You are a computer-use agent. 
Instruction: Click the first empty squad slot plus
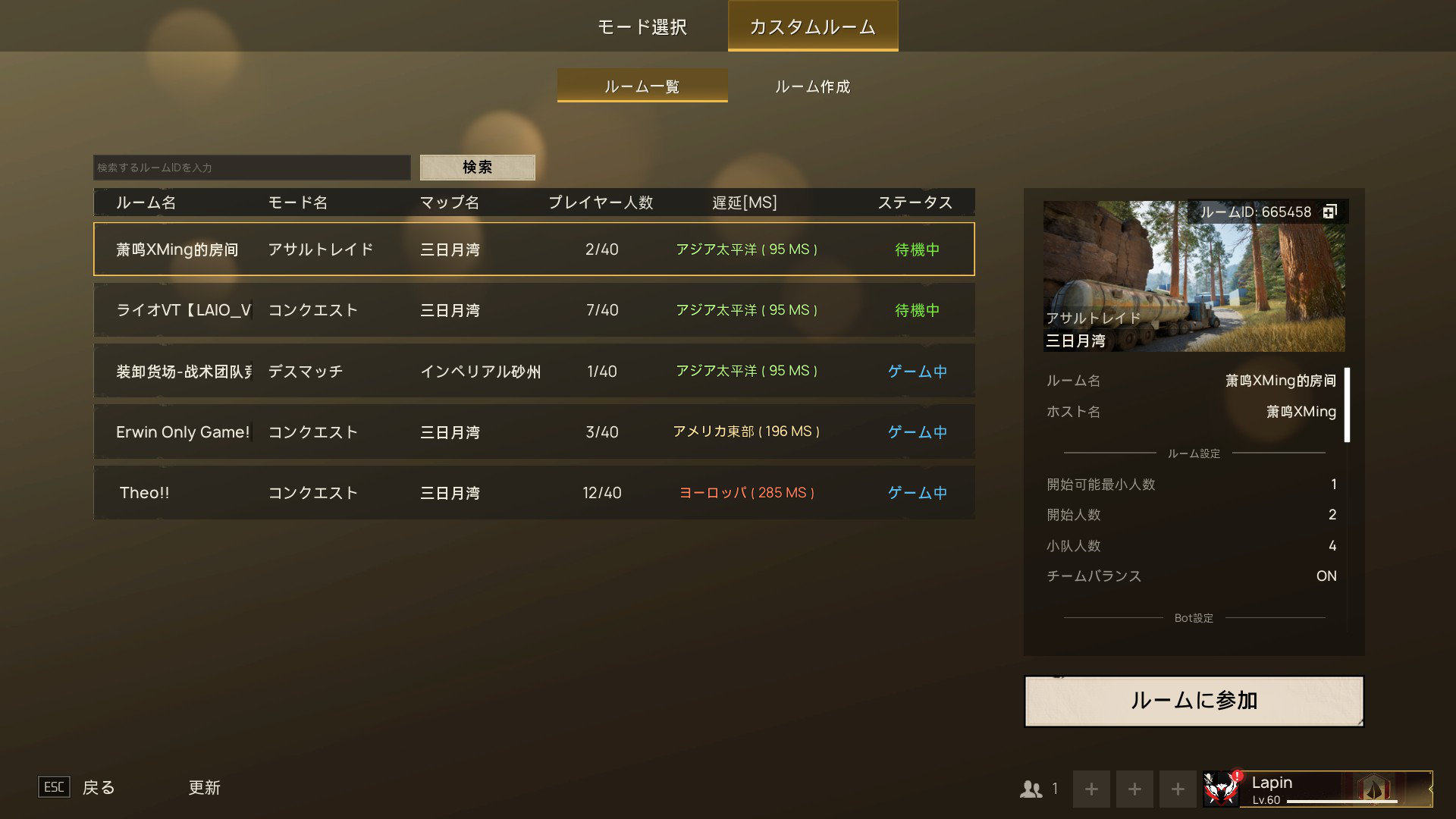(x=1091, y=789)
